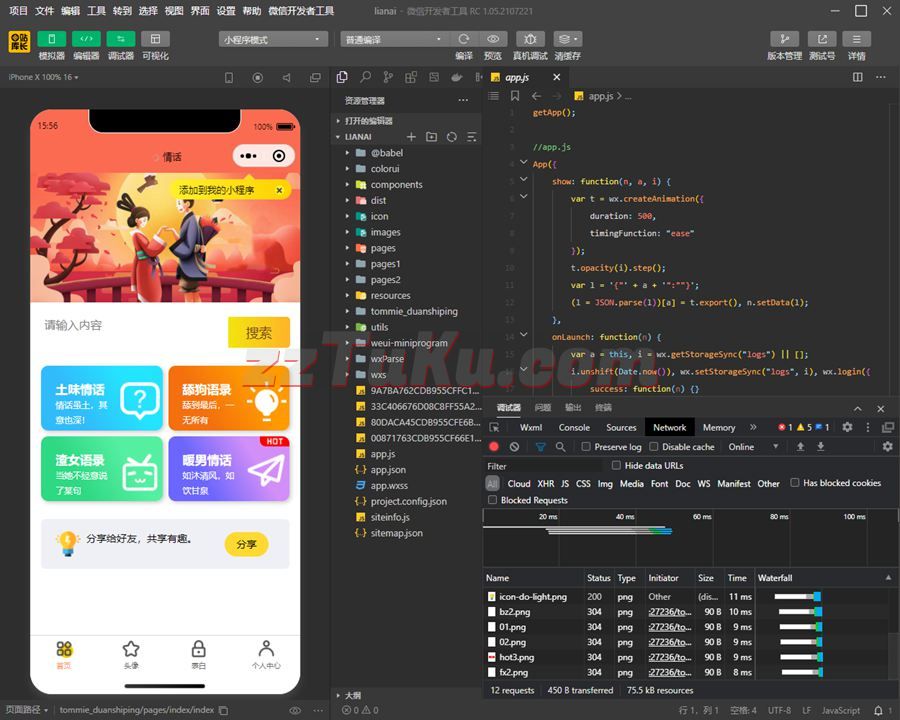
Task: Switch to the Console tab
Action: click(574, 427)
